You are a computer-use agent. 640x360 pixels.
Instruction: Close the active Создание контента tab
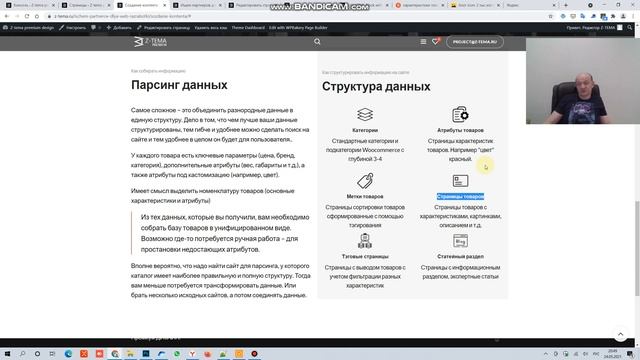coord(164,5)
